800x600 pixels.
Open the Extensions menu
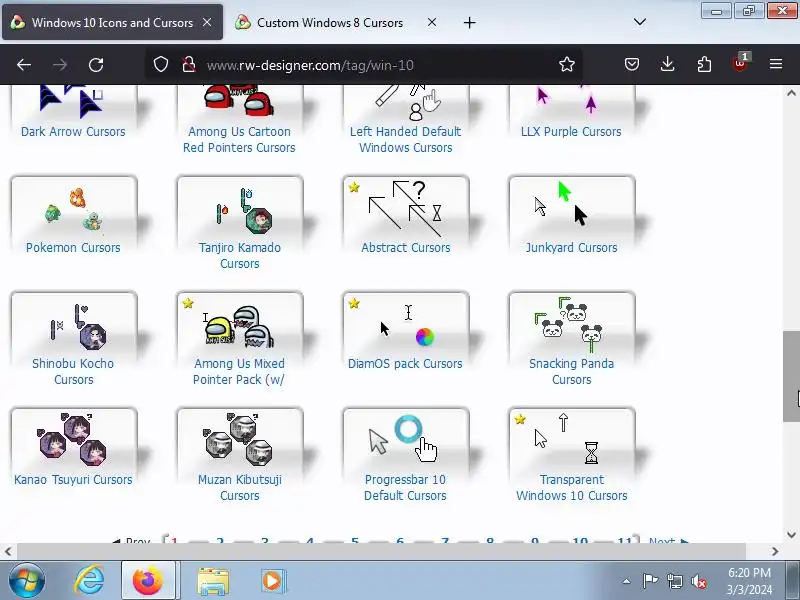(704, 64)
